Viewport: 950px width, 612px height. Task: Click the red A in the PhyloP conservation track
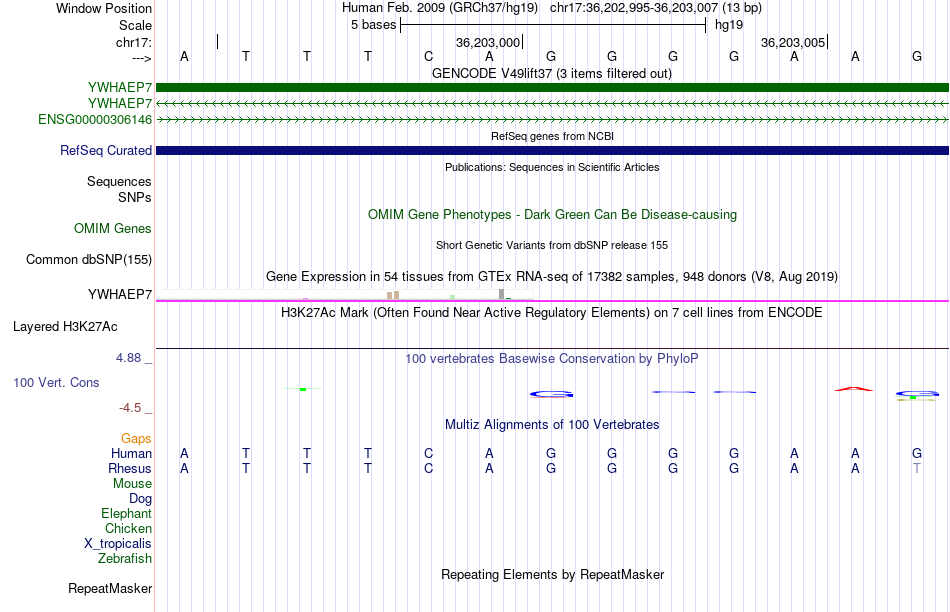pyautogui.click(x=854, y=388)
